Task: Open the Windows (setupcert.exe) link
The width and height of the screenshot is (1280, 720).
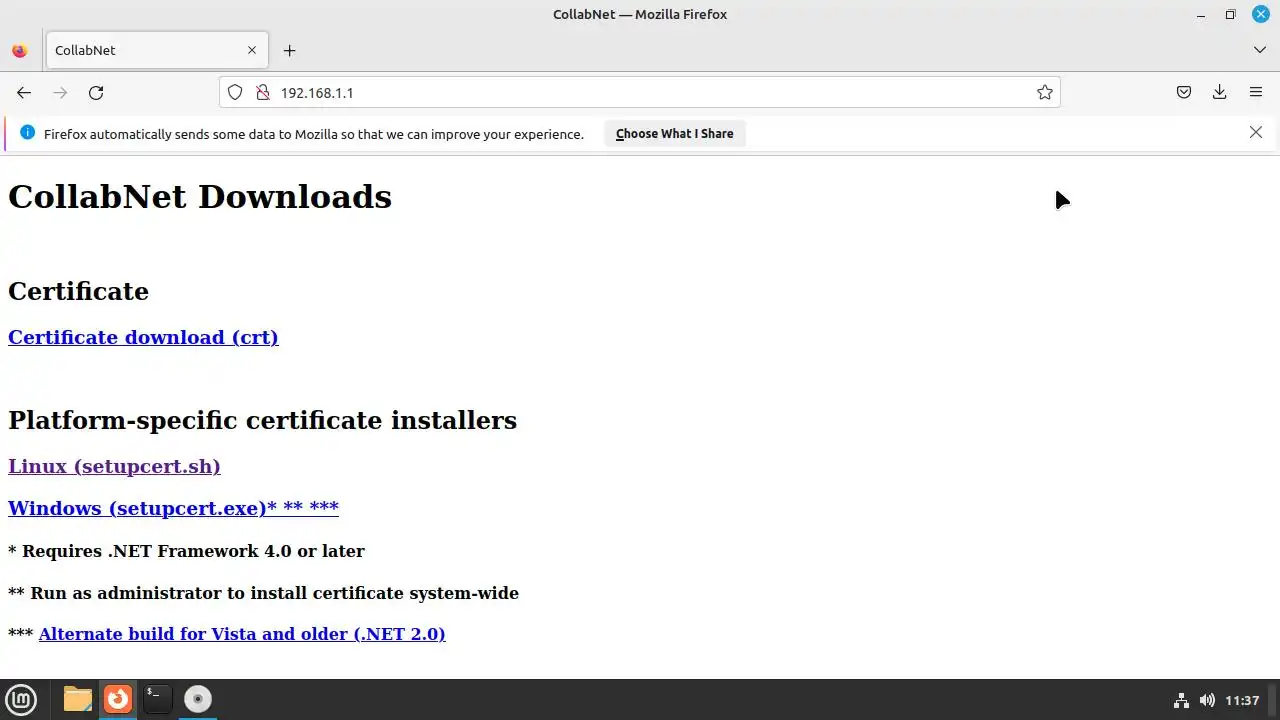Action: pos(173,509)
